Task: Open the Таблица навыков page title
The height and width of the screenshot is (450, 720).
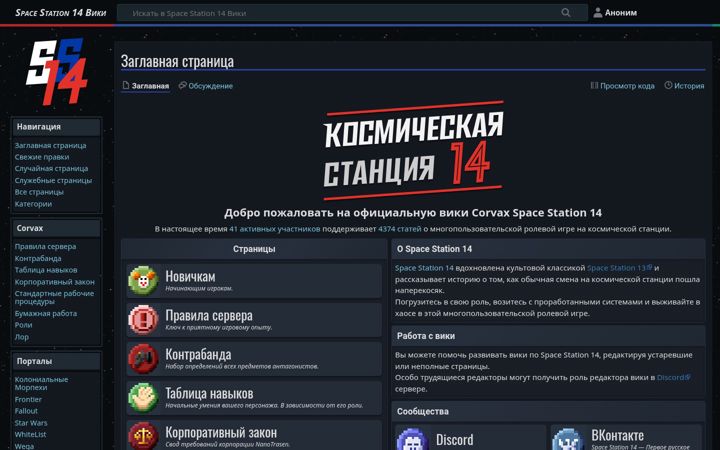Action: pos(209,394)
